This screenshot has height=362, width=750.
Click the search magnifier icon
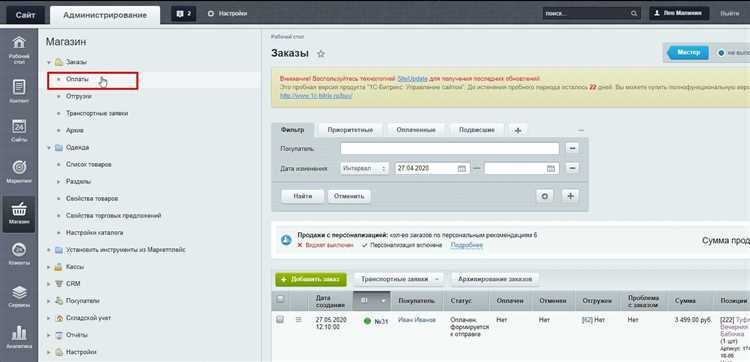click(634, 14)
